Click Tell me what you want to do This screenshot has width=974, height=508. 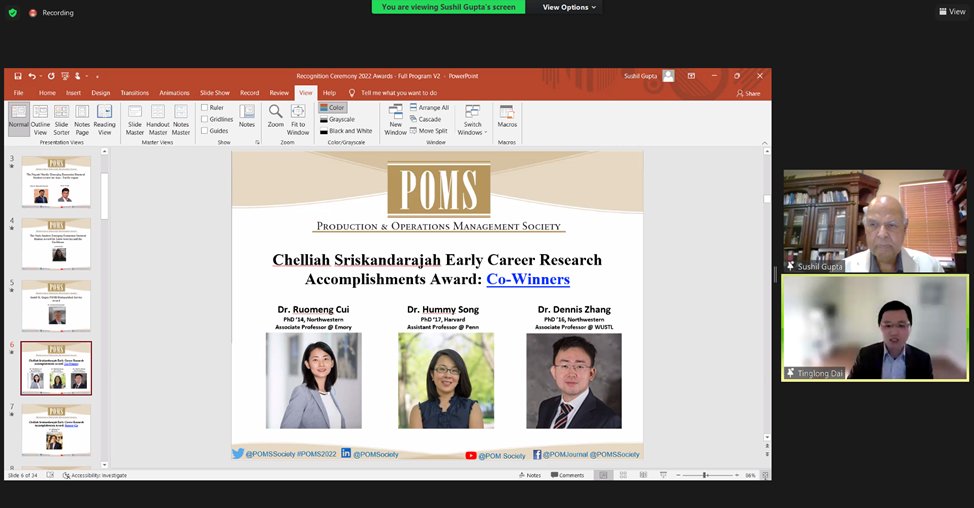[x=399, y=93]
